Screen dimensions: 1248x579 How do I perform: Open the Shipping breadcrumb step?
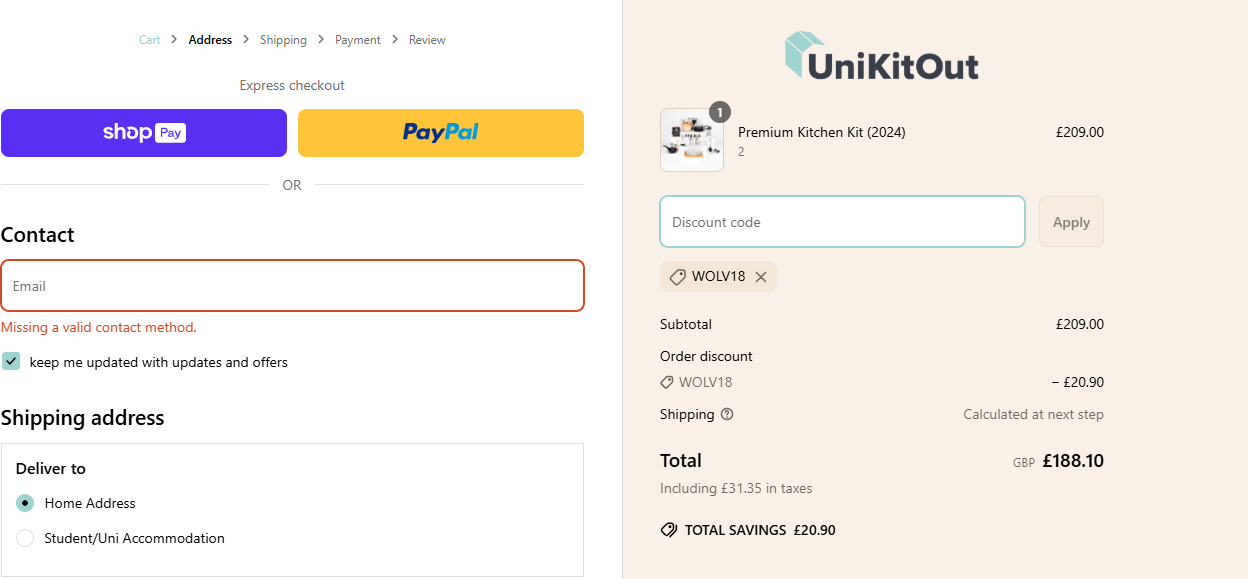coord(283,40)
